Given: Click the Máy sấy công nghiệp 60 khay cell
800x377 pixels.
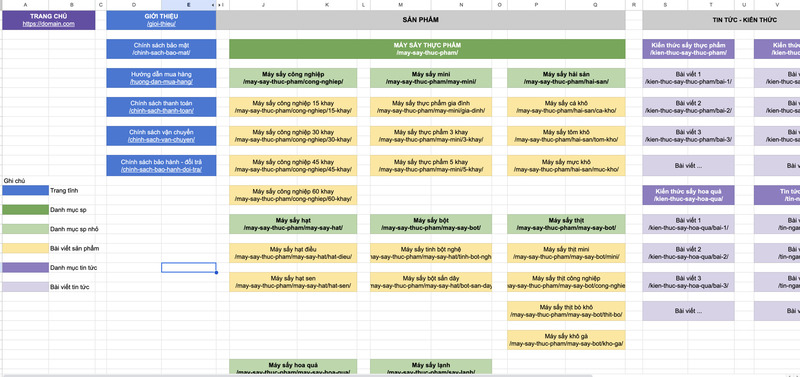Looking at the screenshot, I should (293, 195).
